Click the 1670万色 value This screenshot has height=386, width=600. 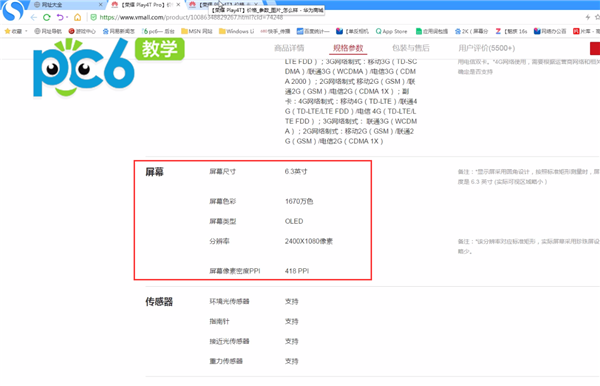coord(299,201)
